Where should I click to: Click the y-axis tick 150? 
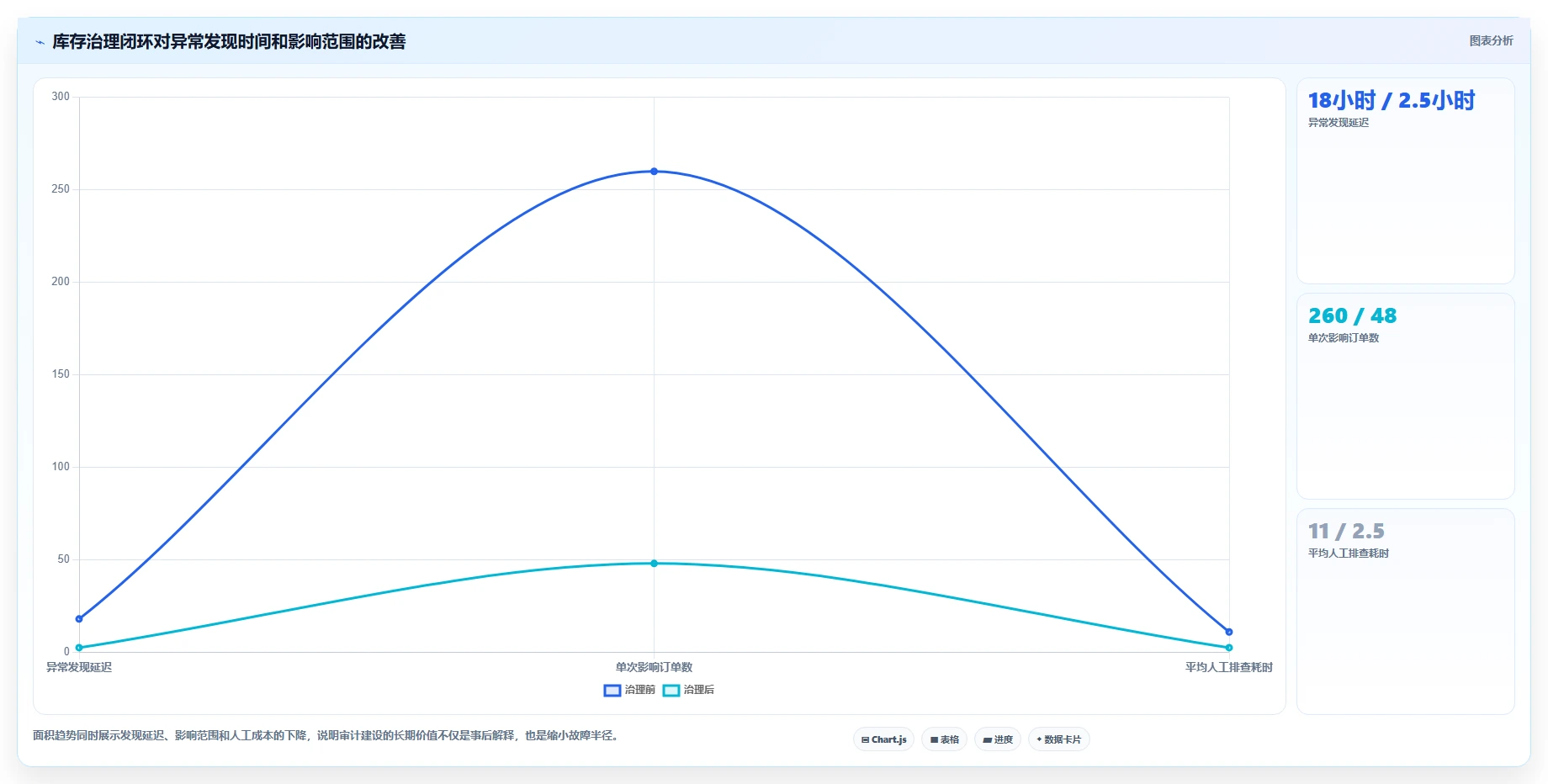[x=61, y=374]
